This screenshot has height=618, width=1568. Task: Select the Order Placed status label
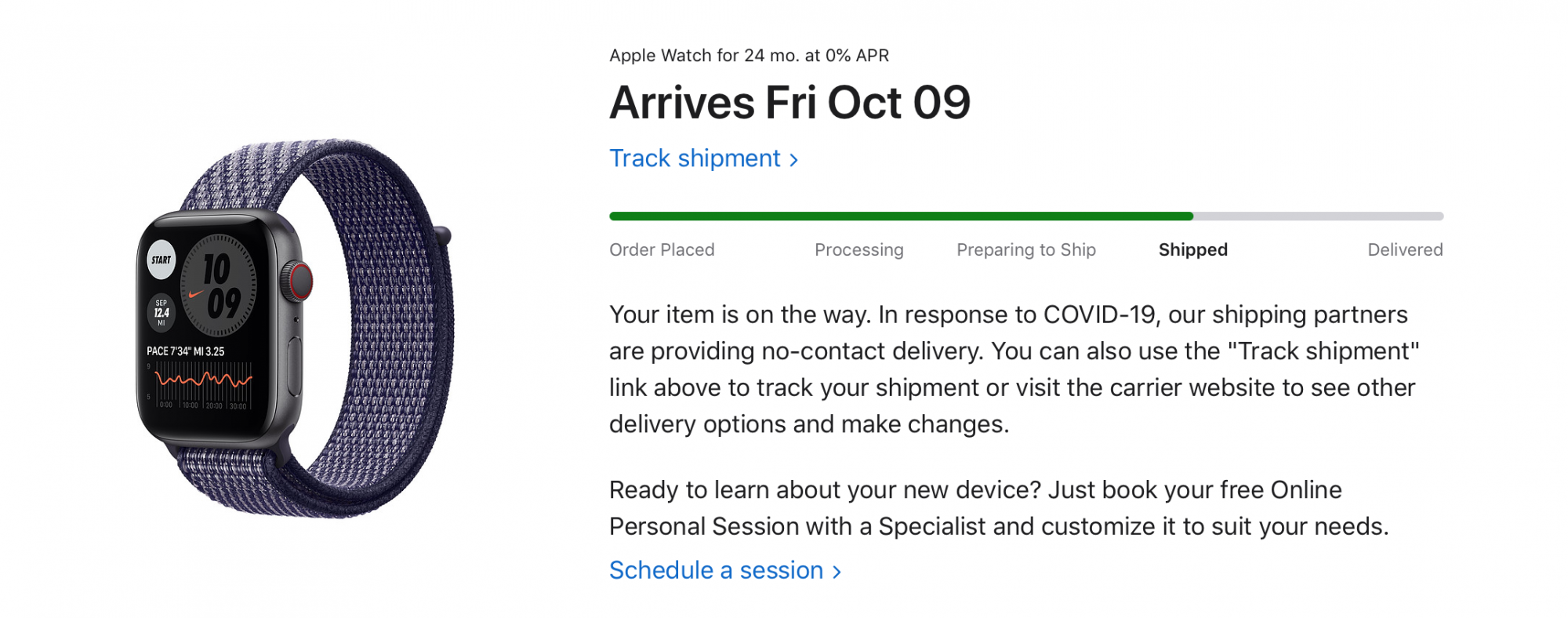click(x=662, y=249)
